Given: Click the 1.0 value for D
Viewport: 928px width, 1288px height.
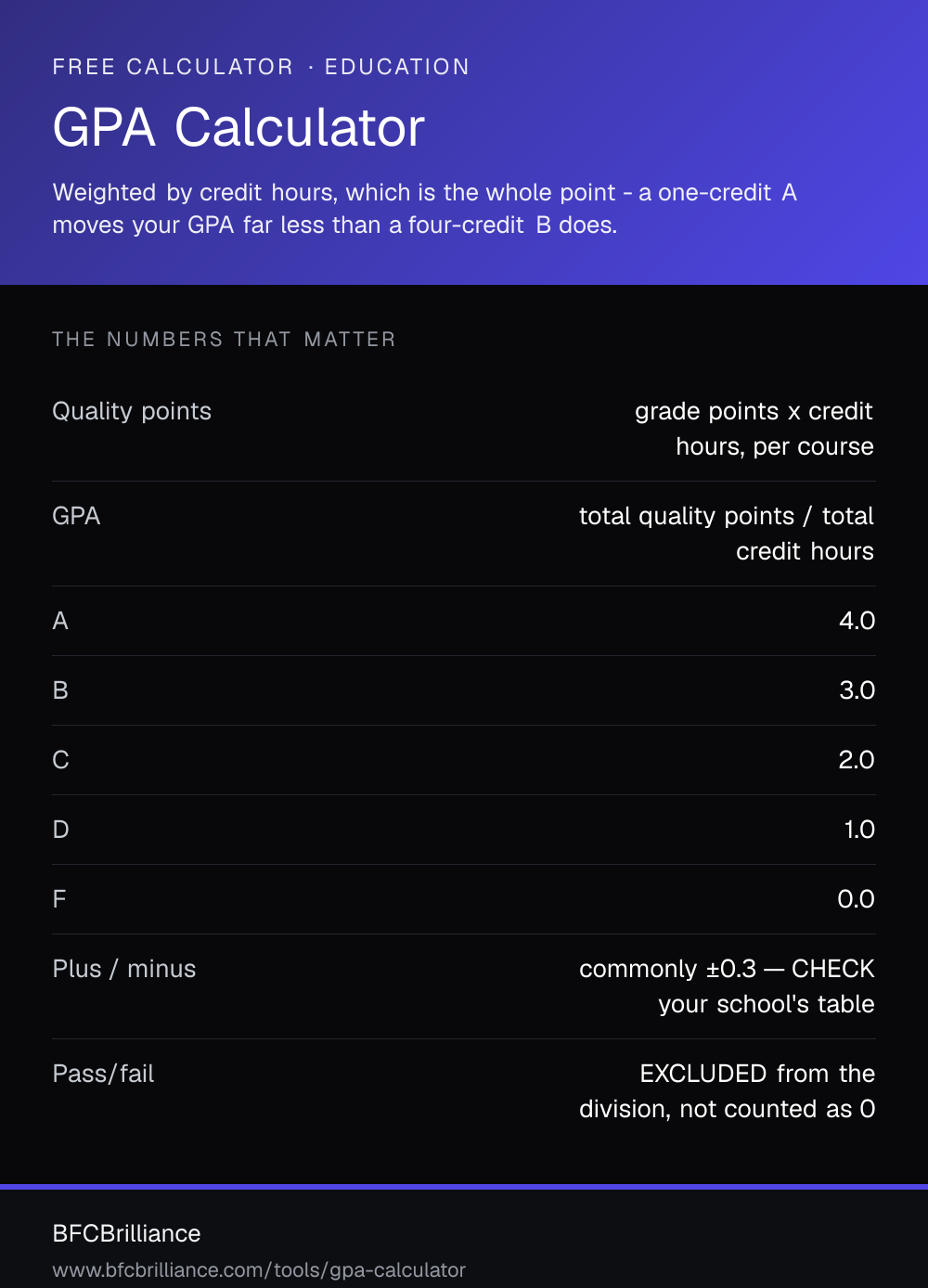Looking at the screenshot, I should click(859, 830).
